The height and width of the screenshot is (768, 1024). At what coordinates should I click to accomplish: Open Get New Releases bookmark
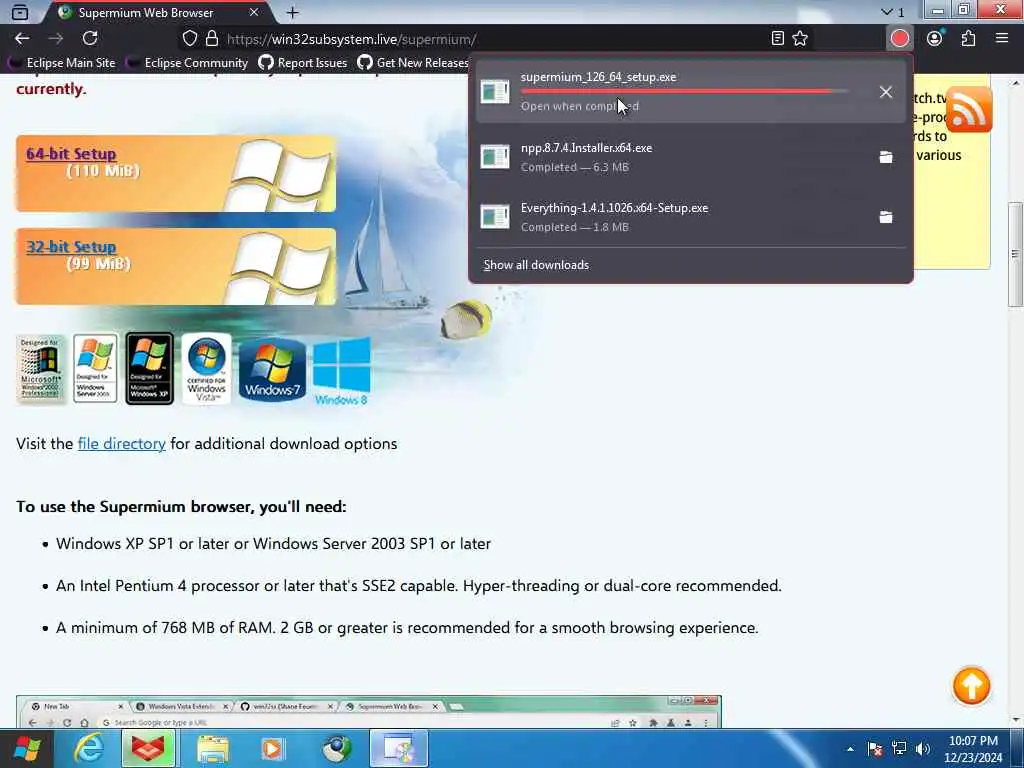[413, 63]
